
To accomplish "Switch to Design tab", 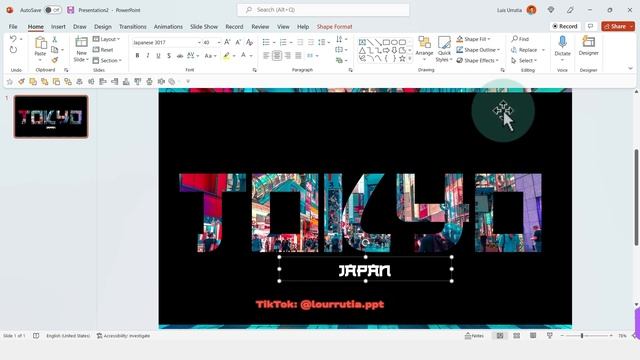I will (x=103, y=27).
